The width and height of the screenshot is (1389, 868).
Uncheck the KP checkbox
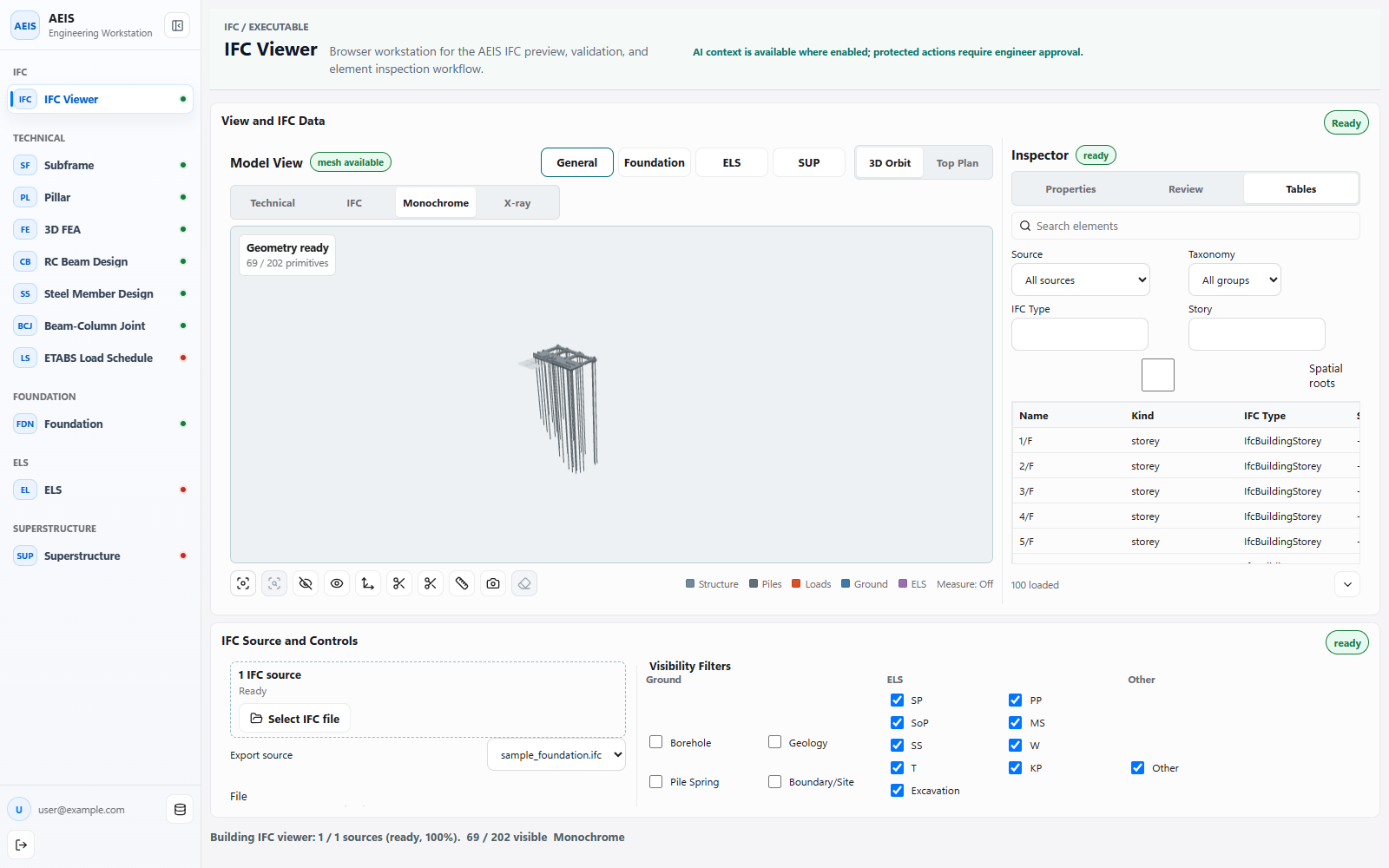click(x=1015, y=767)
